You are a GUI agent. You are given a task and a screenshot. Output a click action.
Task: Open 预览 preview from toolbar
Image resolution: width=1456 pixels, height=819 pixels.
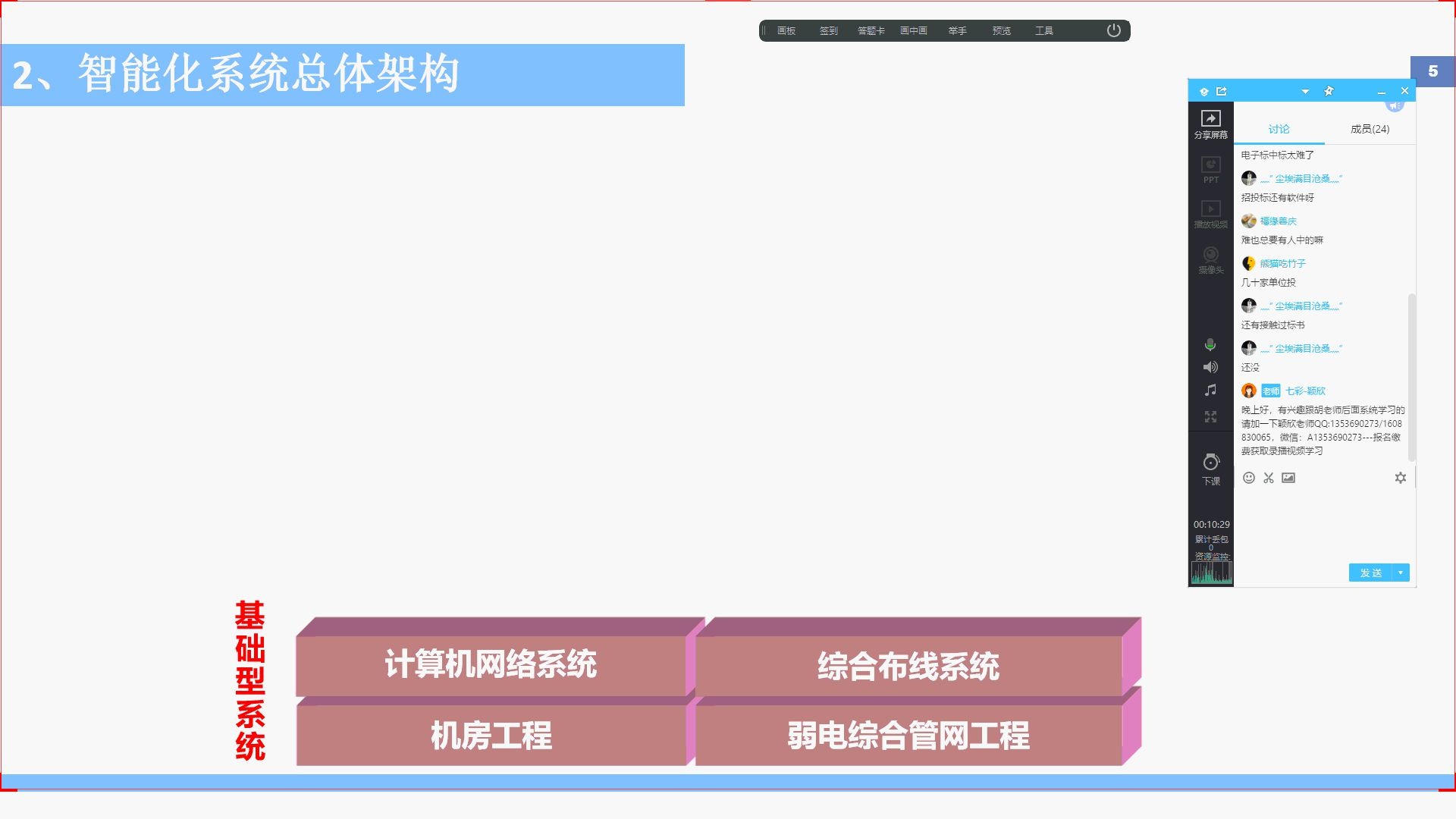click(x=1001, y=31)
